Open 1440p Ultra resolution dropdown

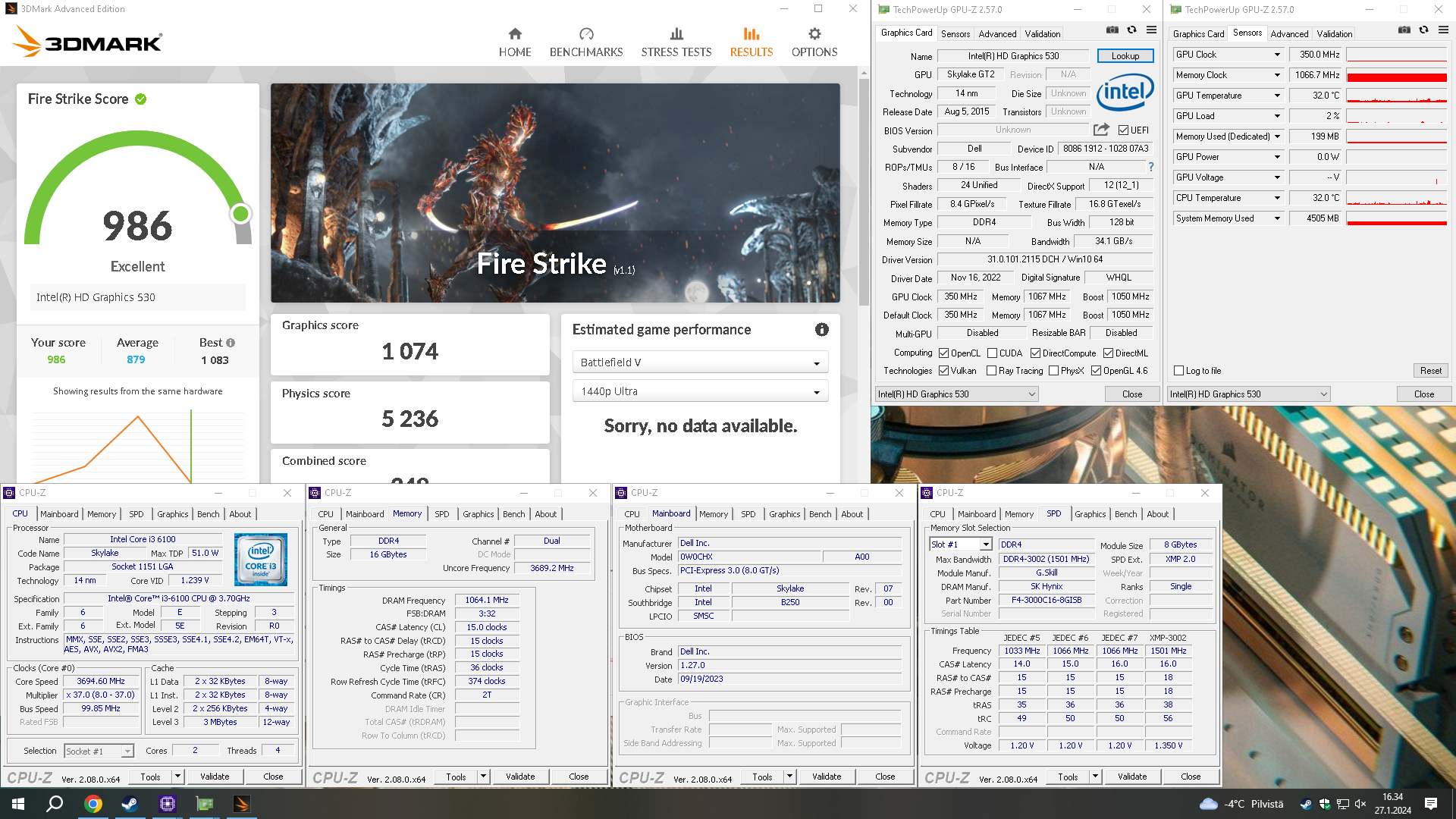click(700, 391)
